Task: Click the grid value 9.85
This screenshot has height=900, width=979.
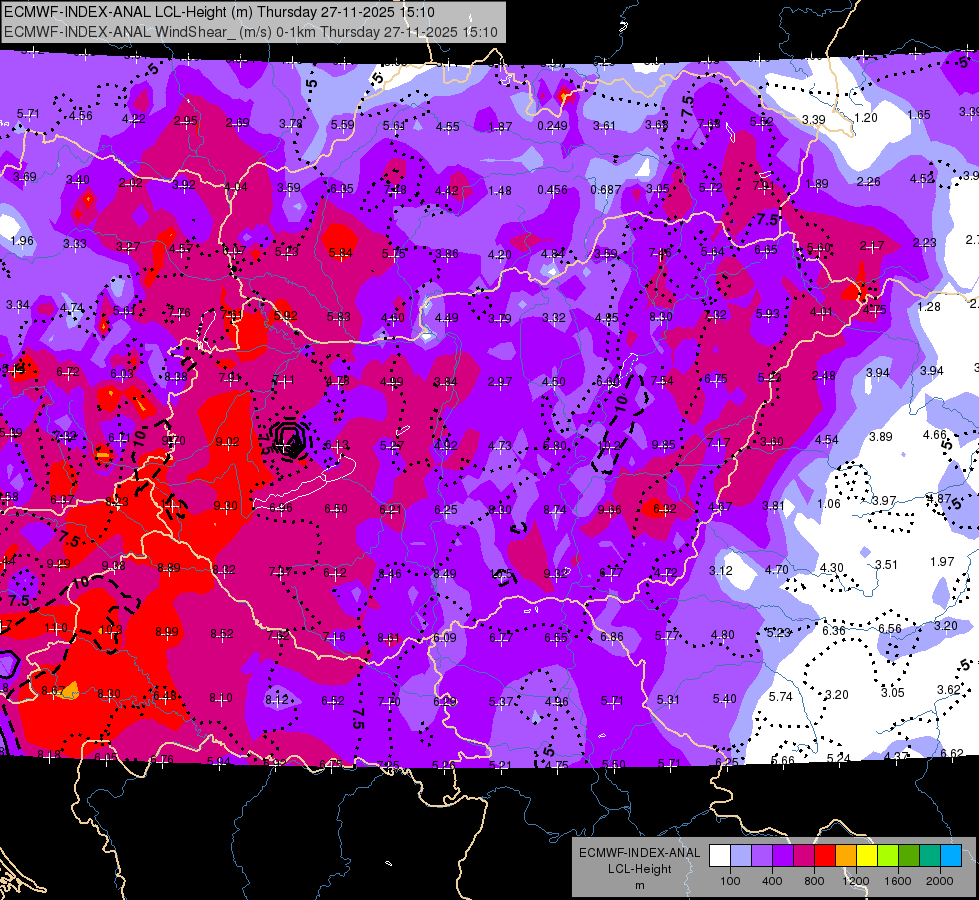Action: tap(664, 445)
